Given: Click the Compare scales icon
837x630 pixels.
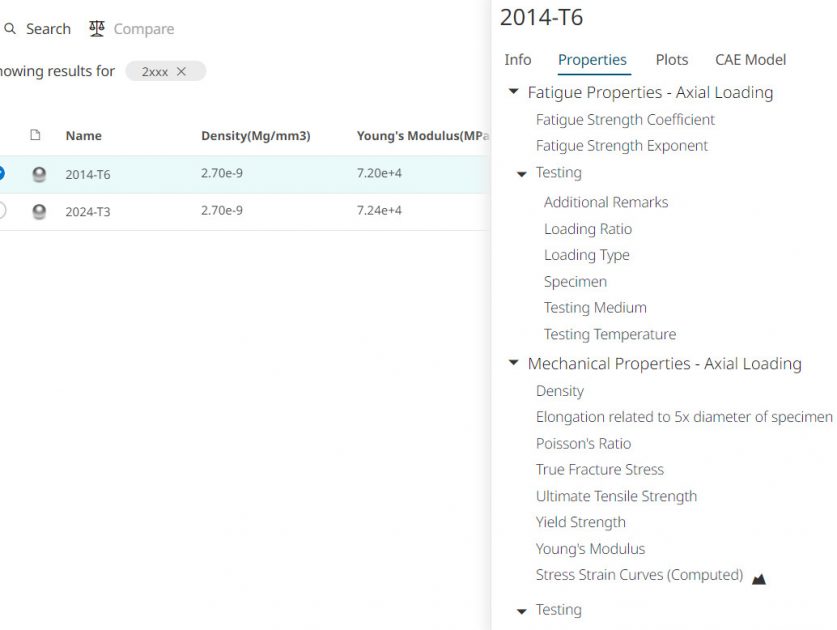Looking at the screenshot, I should (x=97, y=29).
